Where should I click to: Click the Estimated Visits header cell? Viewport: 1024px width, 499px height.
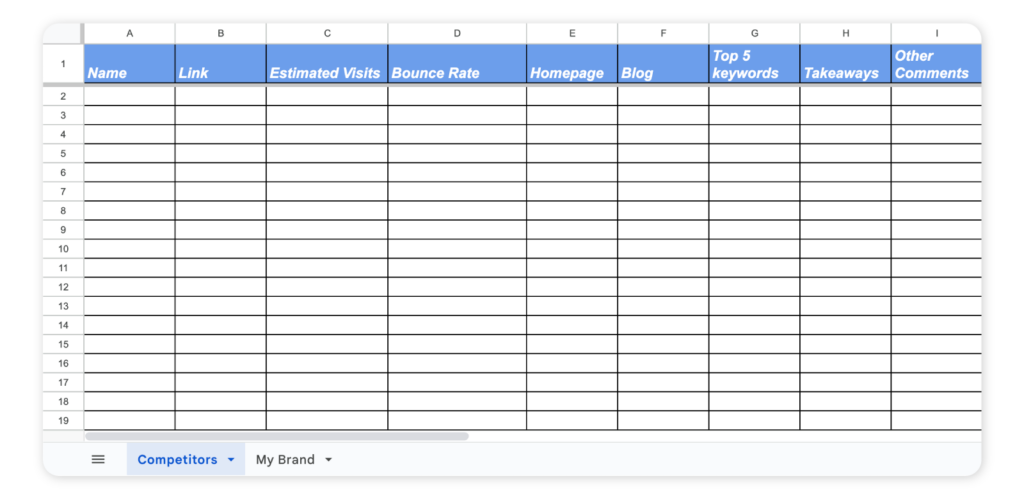(x=327, y=64)
